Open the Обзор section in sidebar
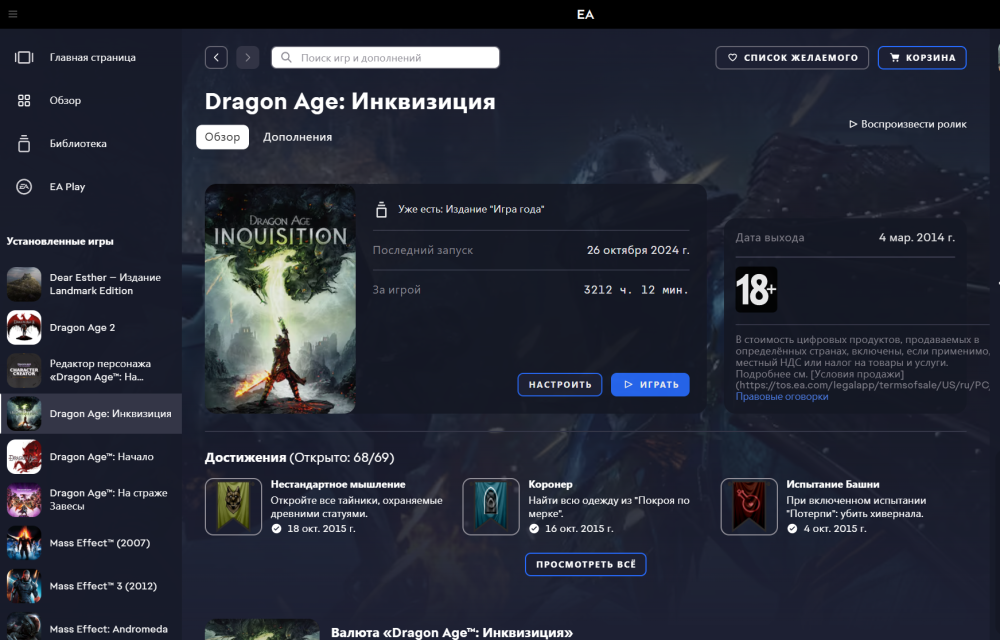Viewport: 1000px width, 640px height. tap(65, 101)
